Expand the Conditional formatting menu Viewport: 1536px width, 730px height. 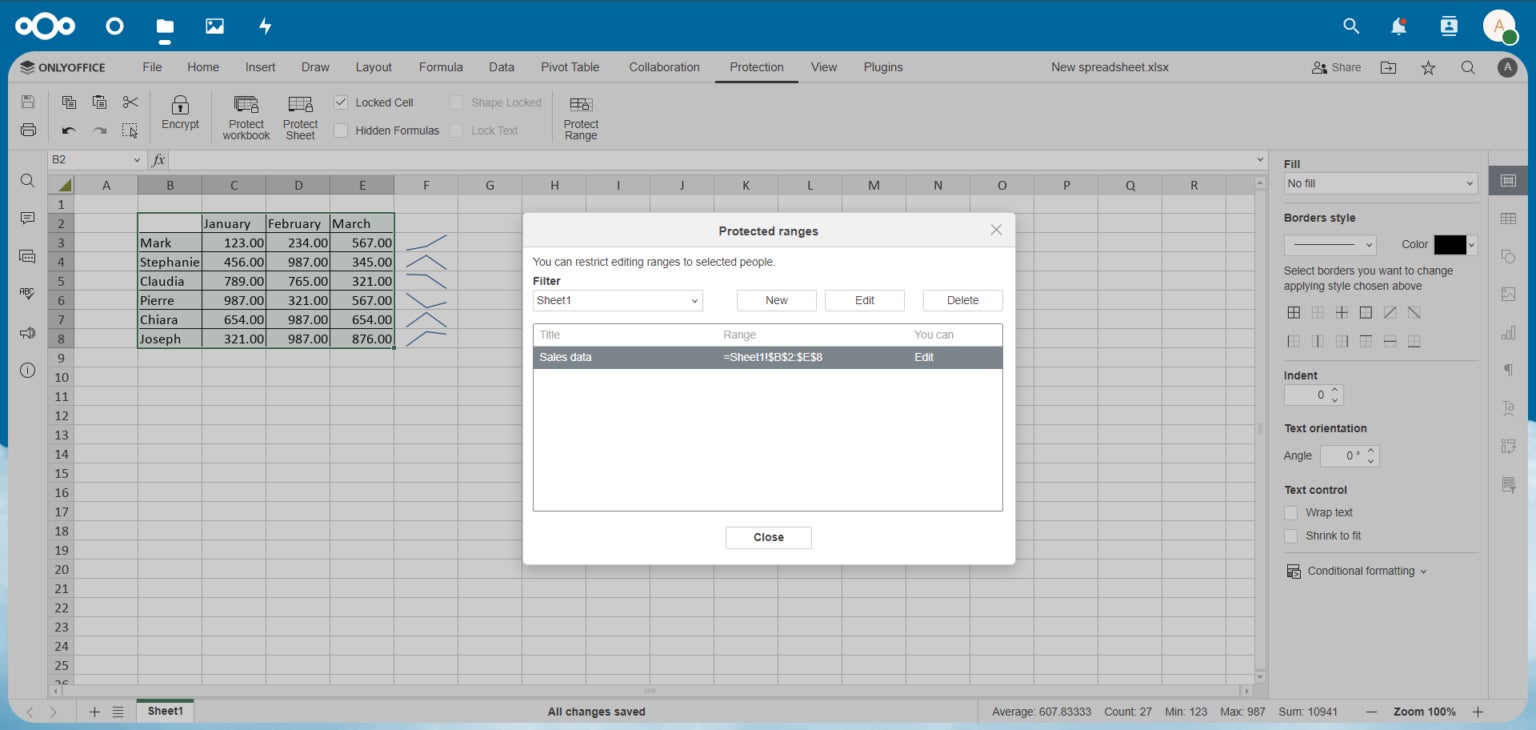1359,571
